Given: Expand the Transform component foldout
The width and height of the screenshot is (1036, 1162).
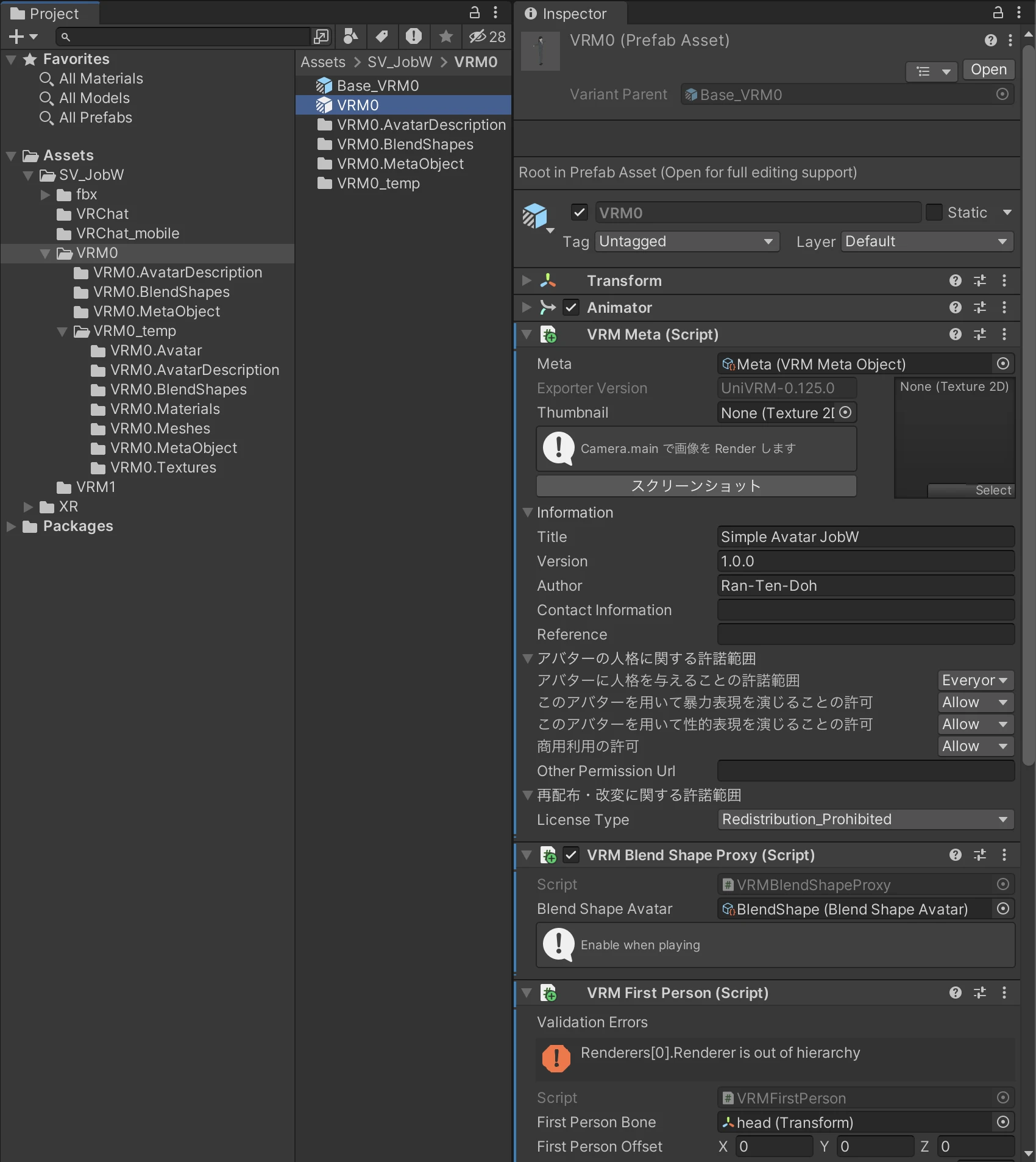Looking at the screenshot, I should pos(527,280).
